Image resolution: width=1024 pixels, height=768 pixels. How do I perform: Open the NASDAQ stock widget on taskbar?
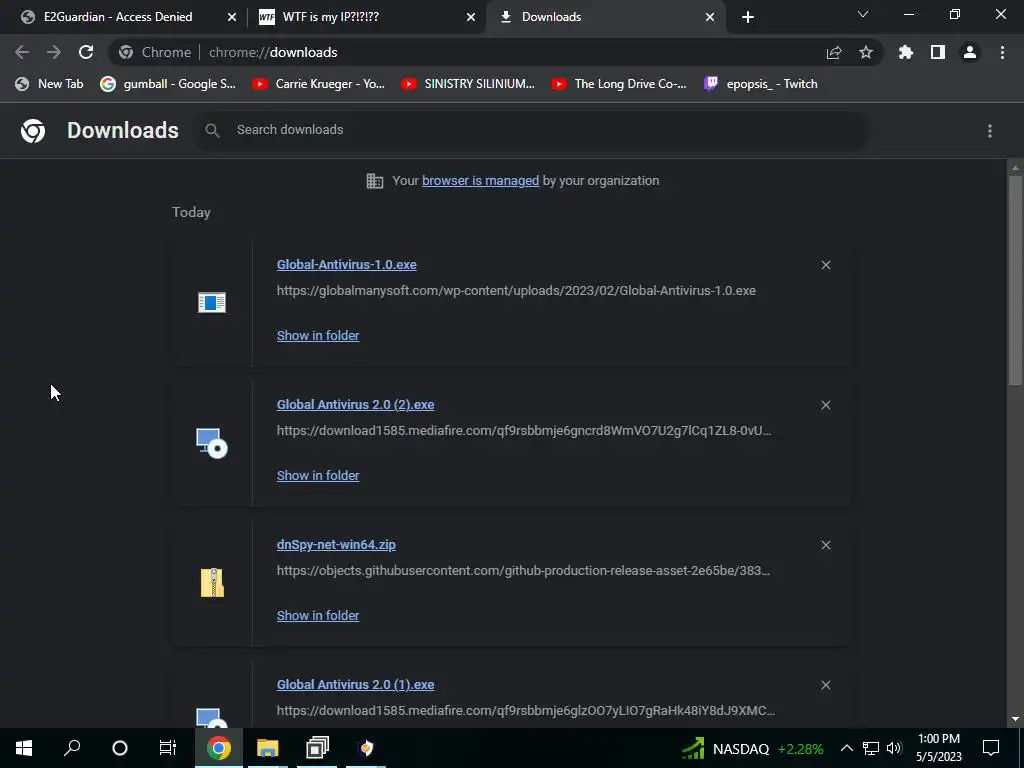[x=752, y=748]
